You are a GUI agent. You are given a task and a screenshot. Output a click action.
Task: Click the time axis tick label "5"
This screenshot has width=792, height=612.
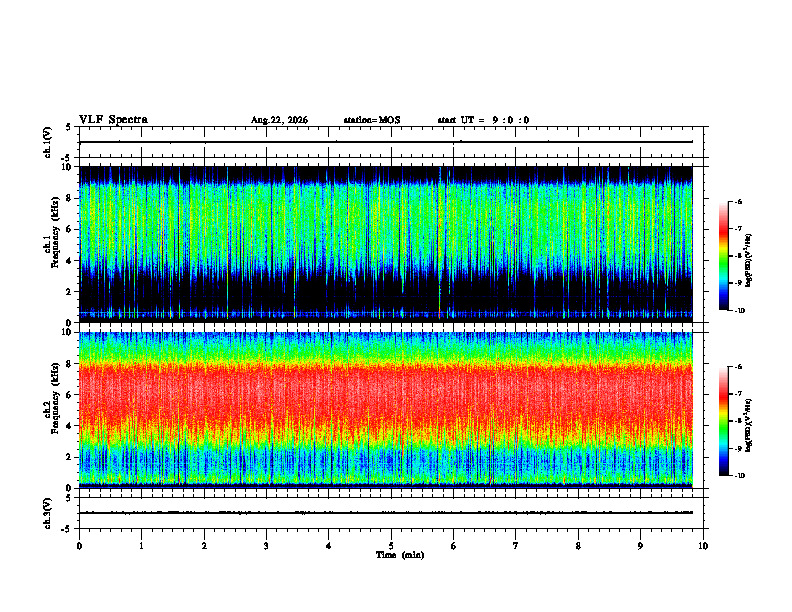pos(391,546)
